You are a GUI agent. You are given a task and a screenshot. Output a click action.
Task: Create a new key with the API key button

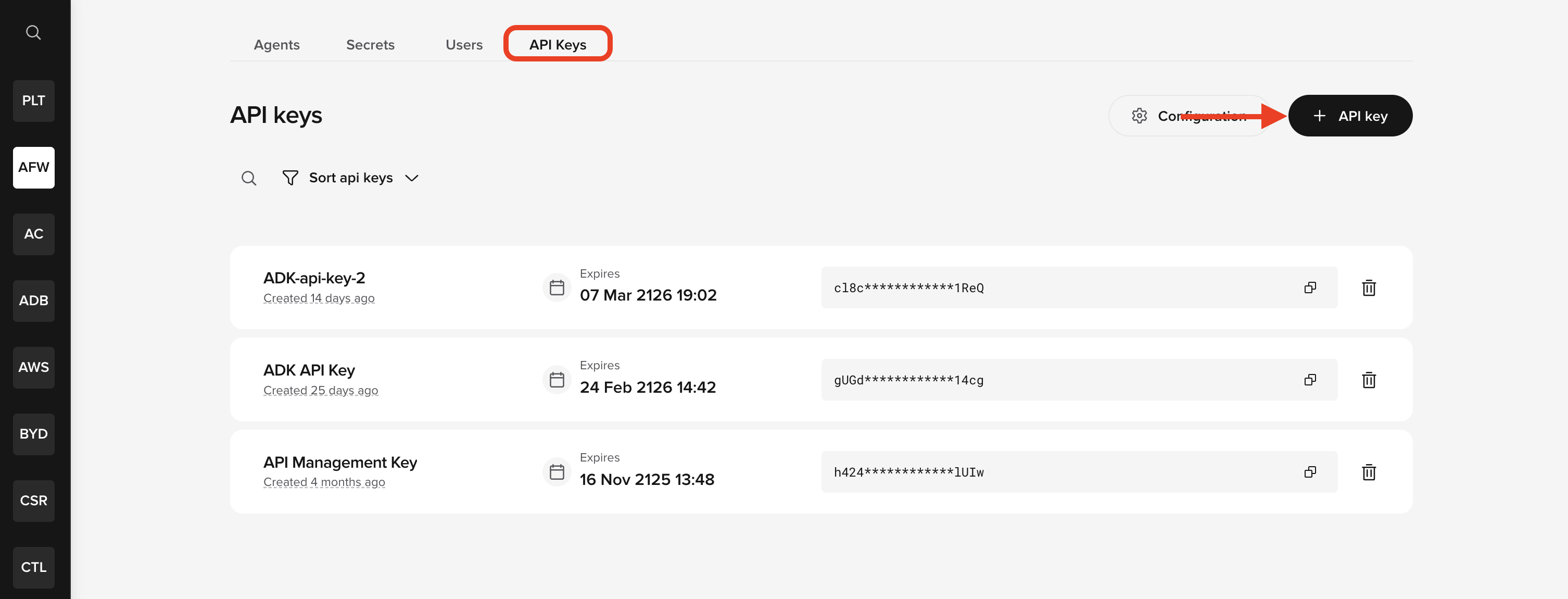(1350, 116)
